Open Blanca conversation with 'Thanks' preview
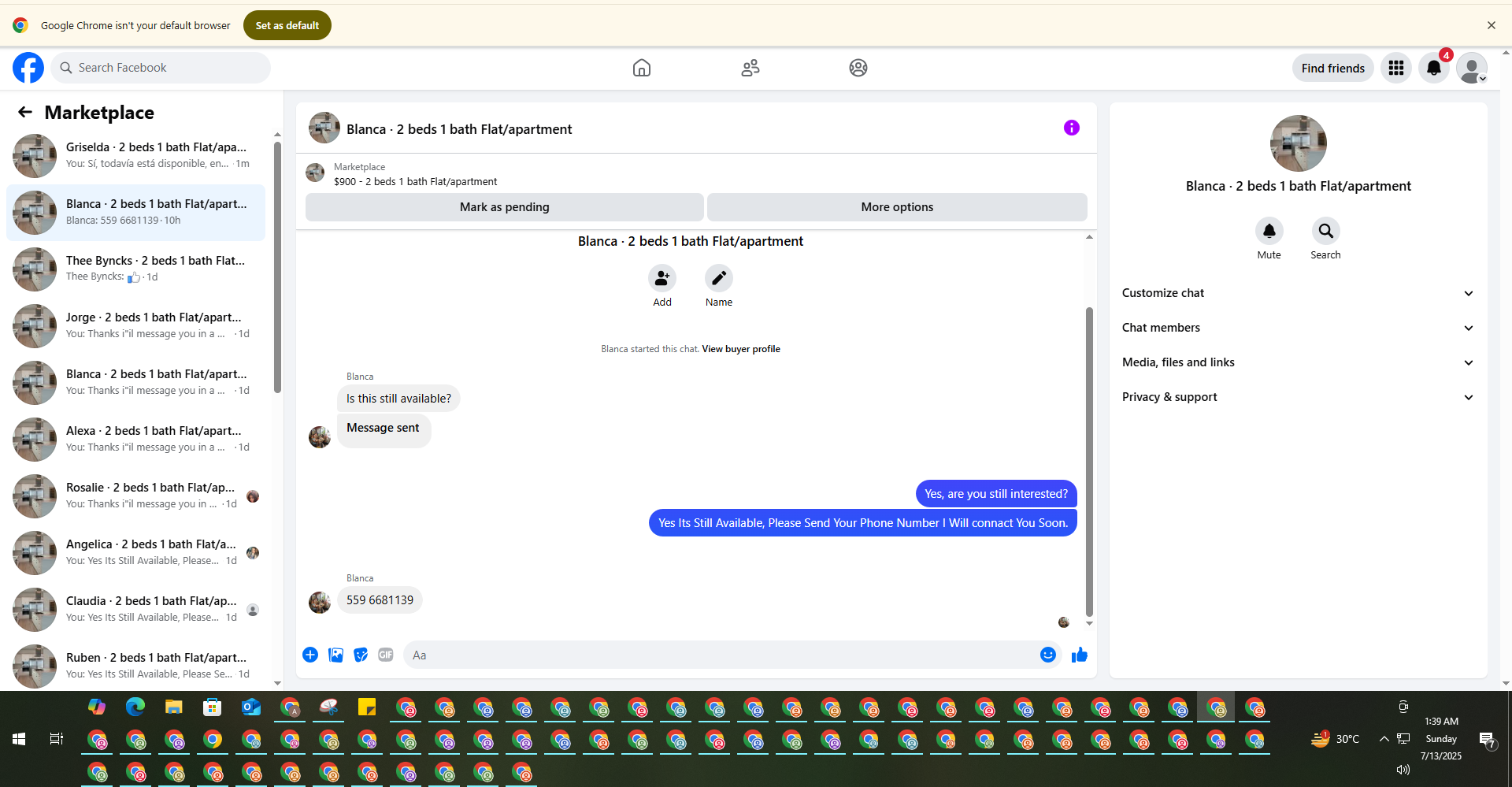This screenshot has height=787, width=1512. point(135,382)
